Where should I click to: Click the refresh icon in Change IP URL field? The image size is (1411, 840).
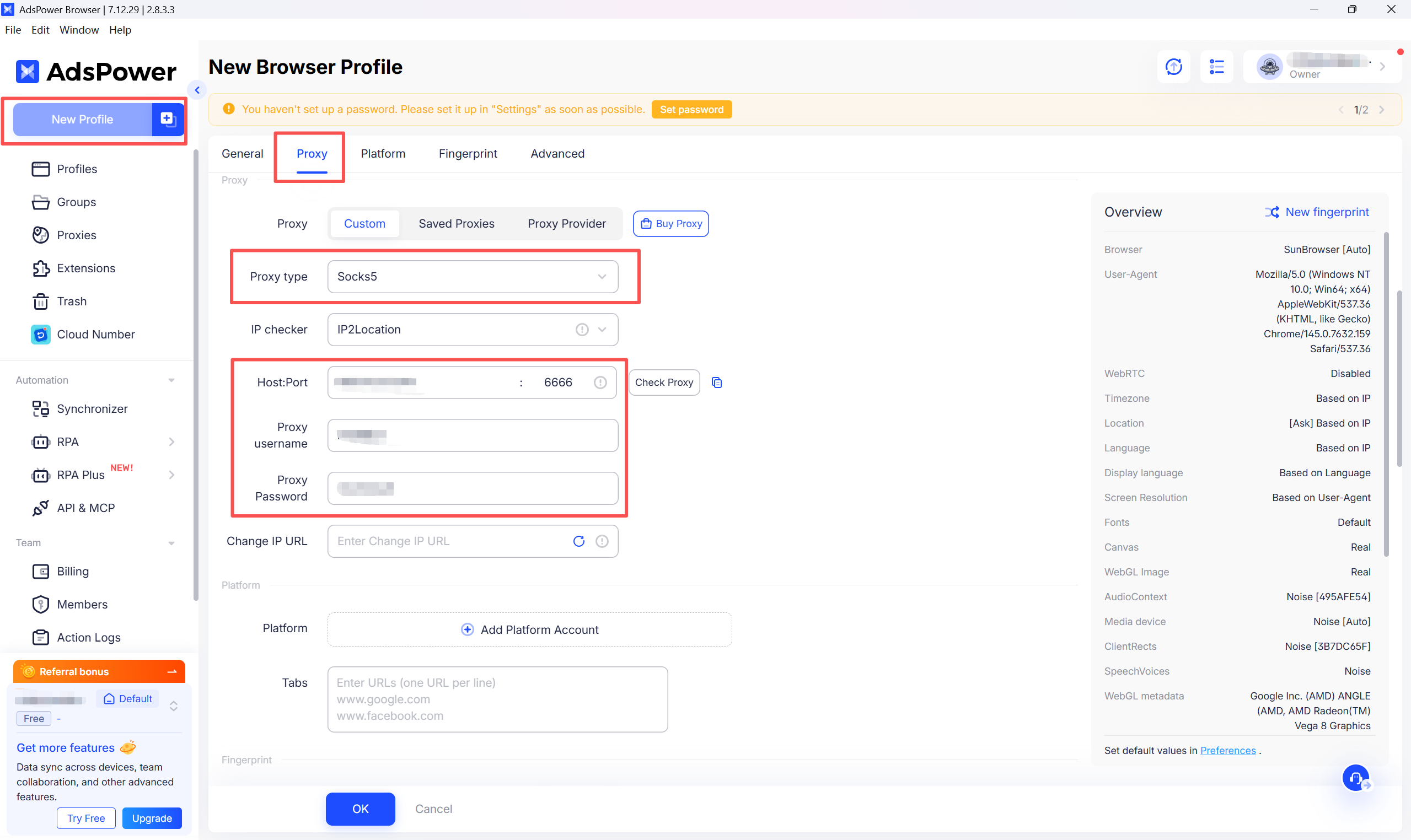pos(578,541)
